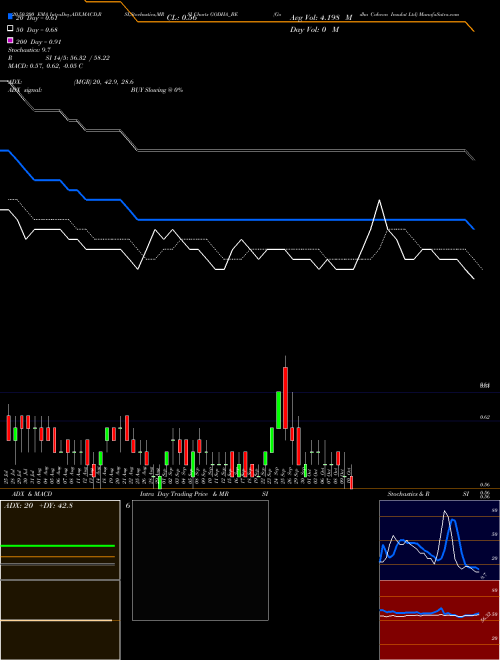Click the last red candlestick on the chart
The width and height of the screenshot is (500, 660).
click(351, 482)
